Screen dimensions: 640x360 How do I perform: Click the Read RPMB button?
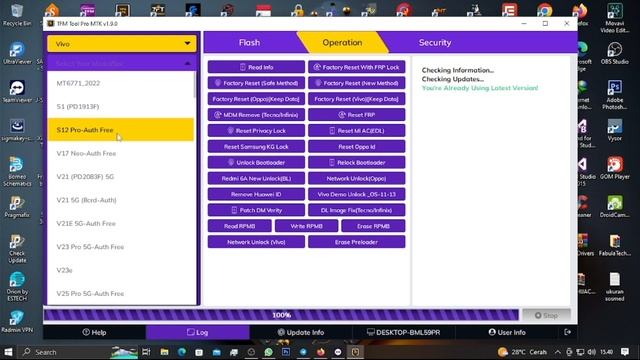(x=240, y=226)
